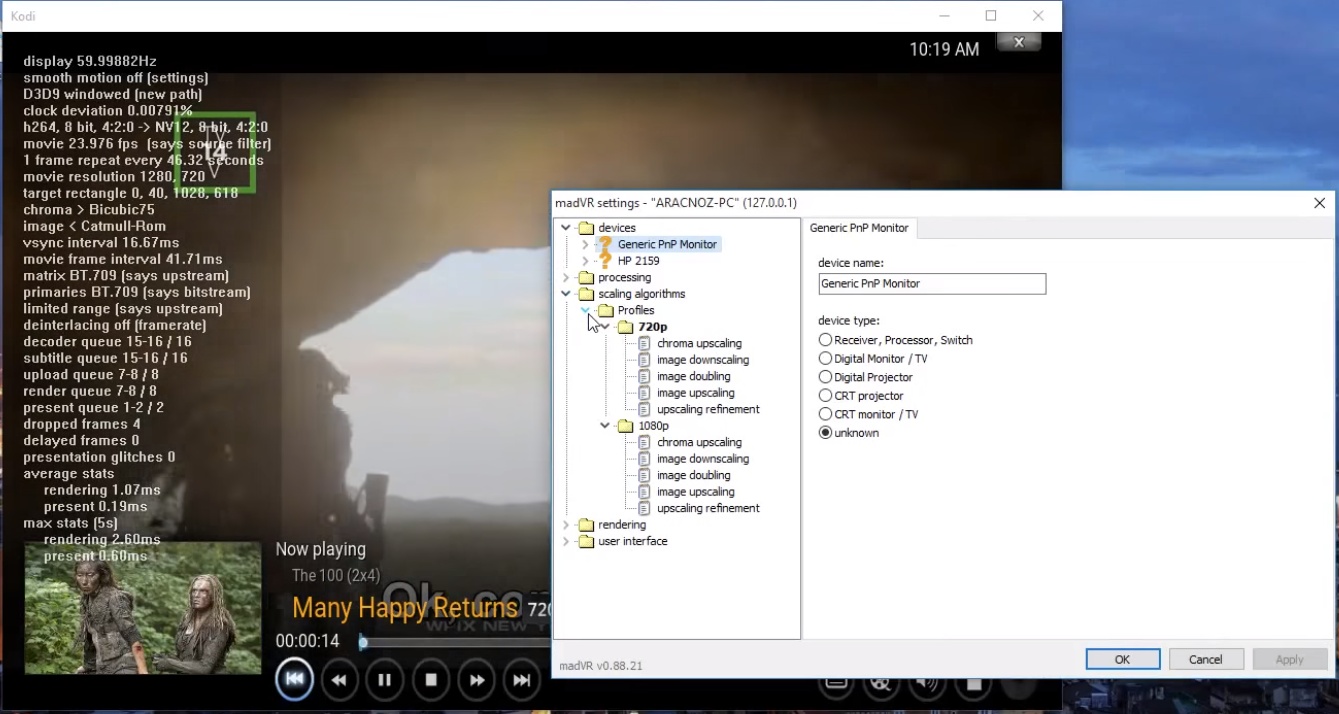The height and width of the screenshot is (714, 1339).
Task: Click the Apply button in madVR settings
Action: pos(1290,659)
